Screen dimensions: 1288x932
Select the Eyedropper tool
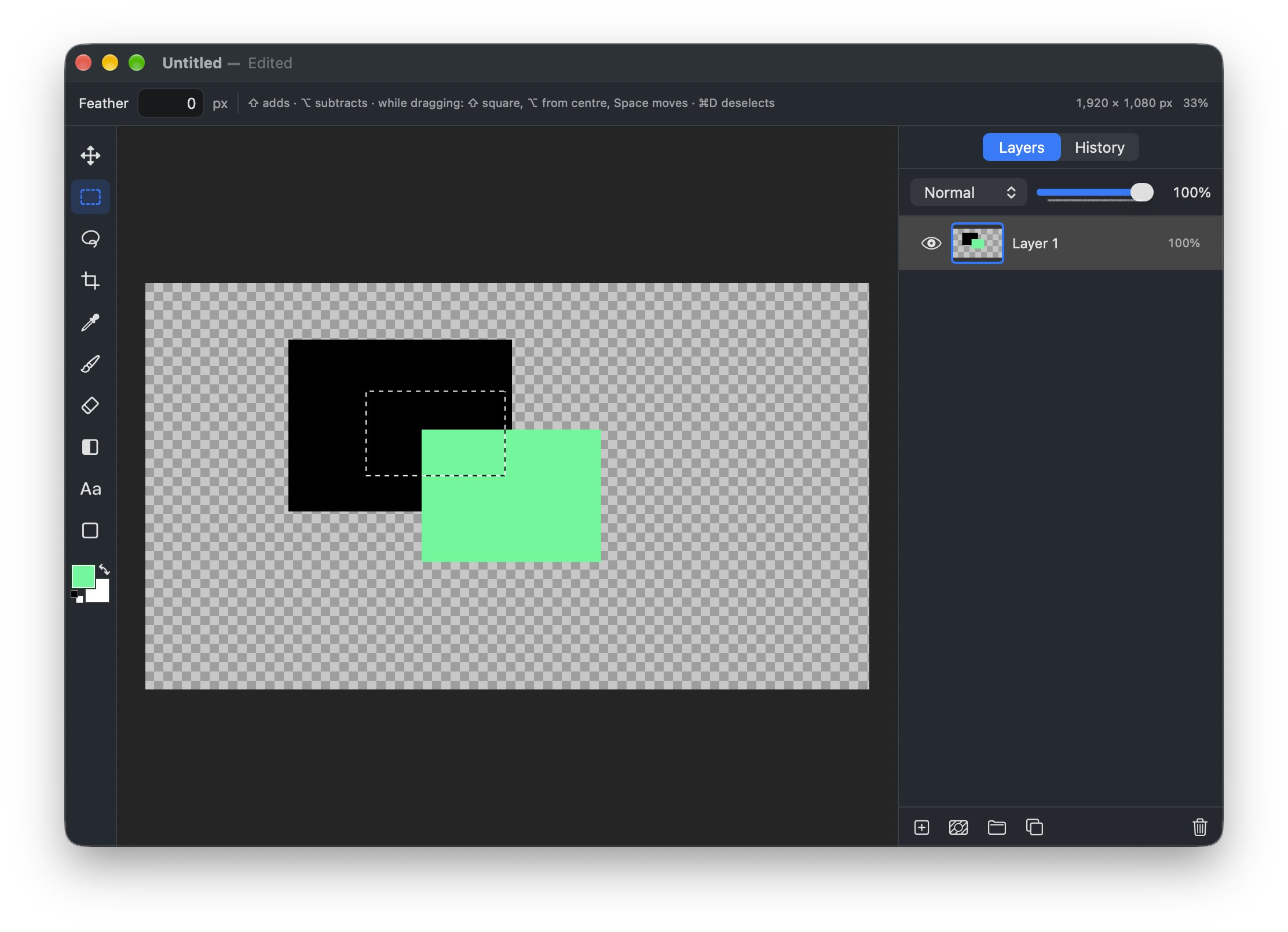pyautogui.click(x=90, y=322)
